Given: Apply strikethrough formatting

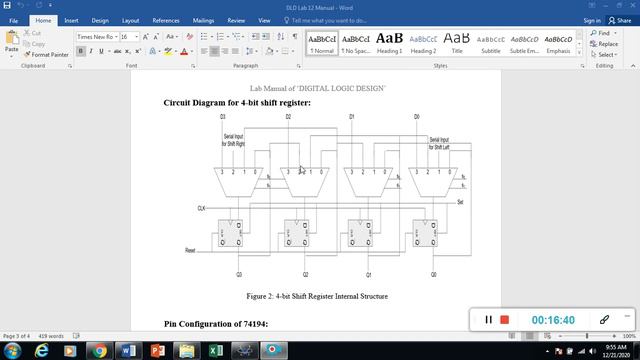Looking at the screenshot, I should [118, 51].
